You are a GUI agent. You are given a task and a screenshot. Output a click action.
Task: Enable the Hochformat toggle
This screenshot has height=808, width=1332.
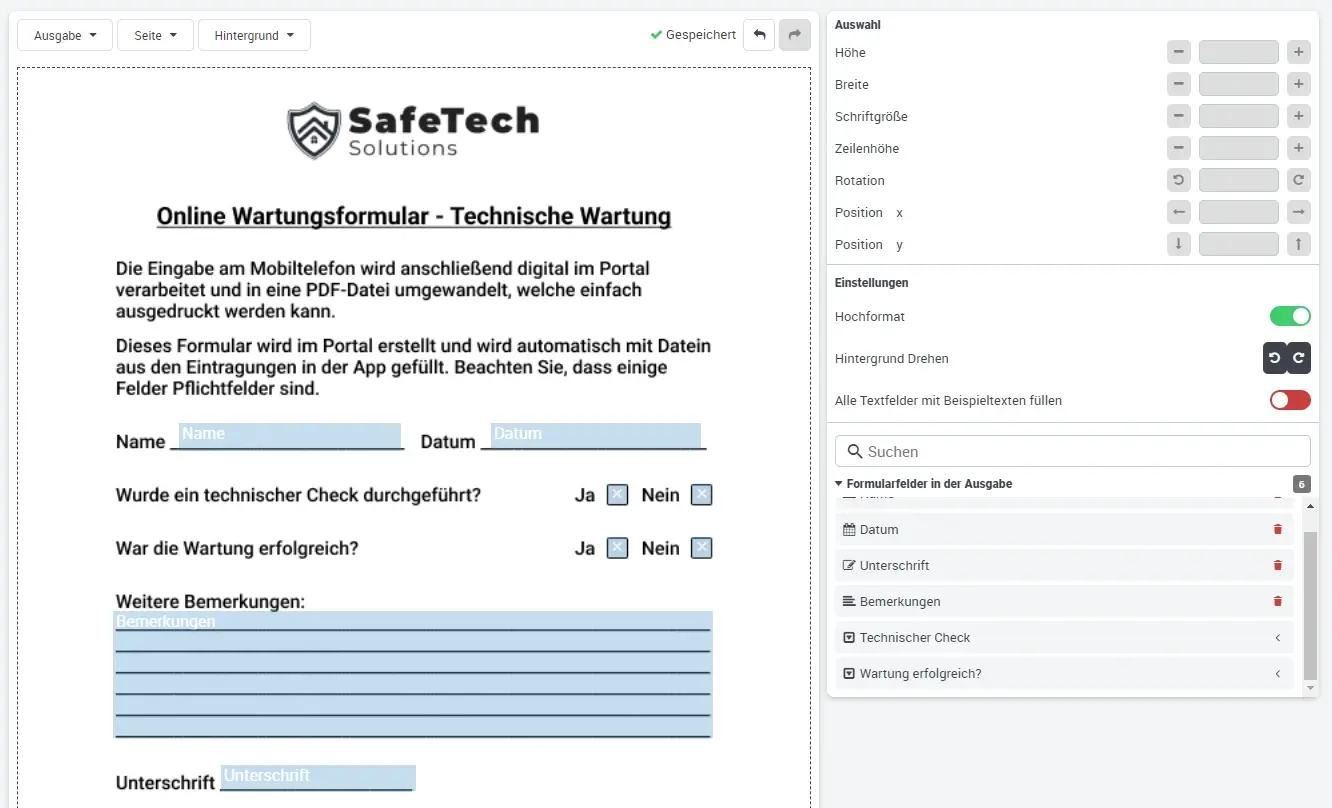pyautogui.click(x=1290, y=316)
